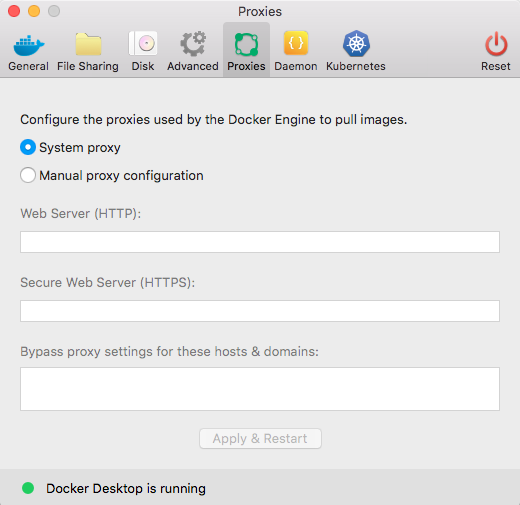Image resolution: width=520 pixels, height=505 pixels.
Task: Click the Proxies window title text
Action: click(x=260, y=12)
